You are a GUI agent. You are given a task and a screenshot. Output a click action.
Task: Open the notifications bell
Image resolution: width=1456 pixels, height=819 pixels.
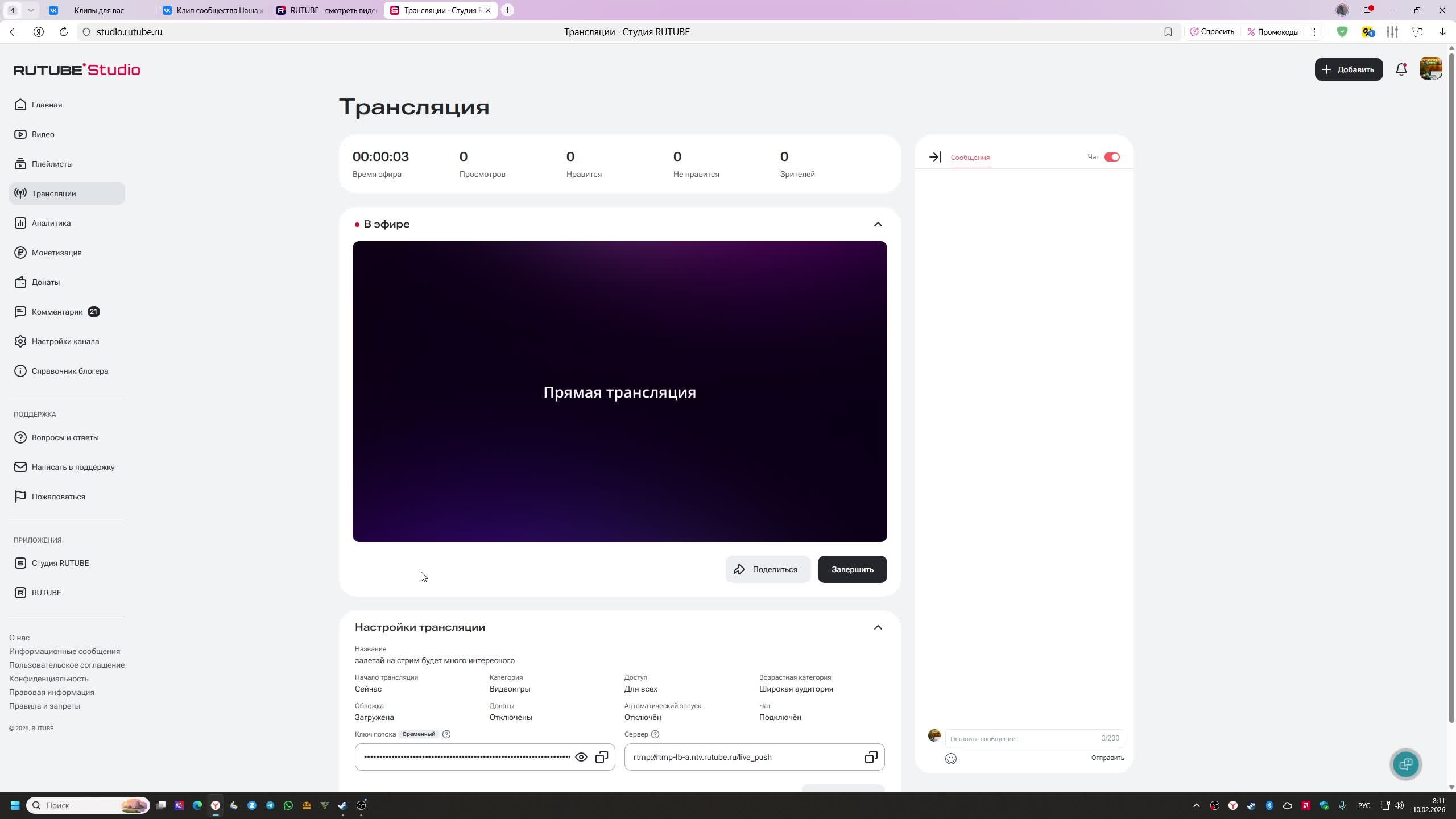tap(1400, 69)
